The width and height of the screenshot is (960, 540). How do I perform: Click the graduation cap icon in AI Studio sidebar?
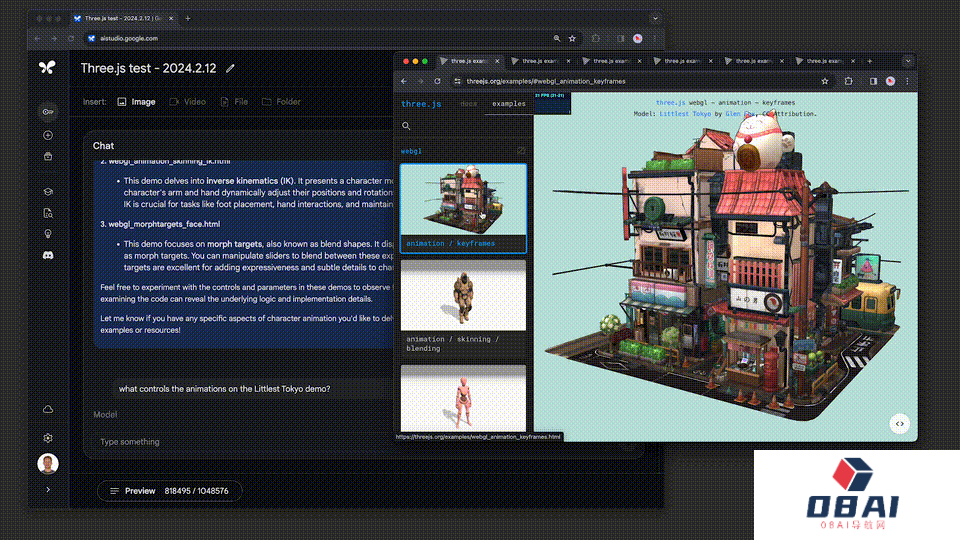click(48, 192)
